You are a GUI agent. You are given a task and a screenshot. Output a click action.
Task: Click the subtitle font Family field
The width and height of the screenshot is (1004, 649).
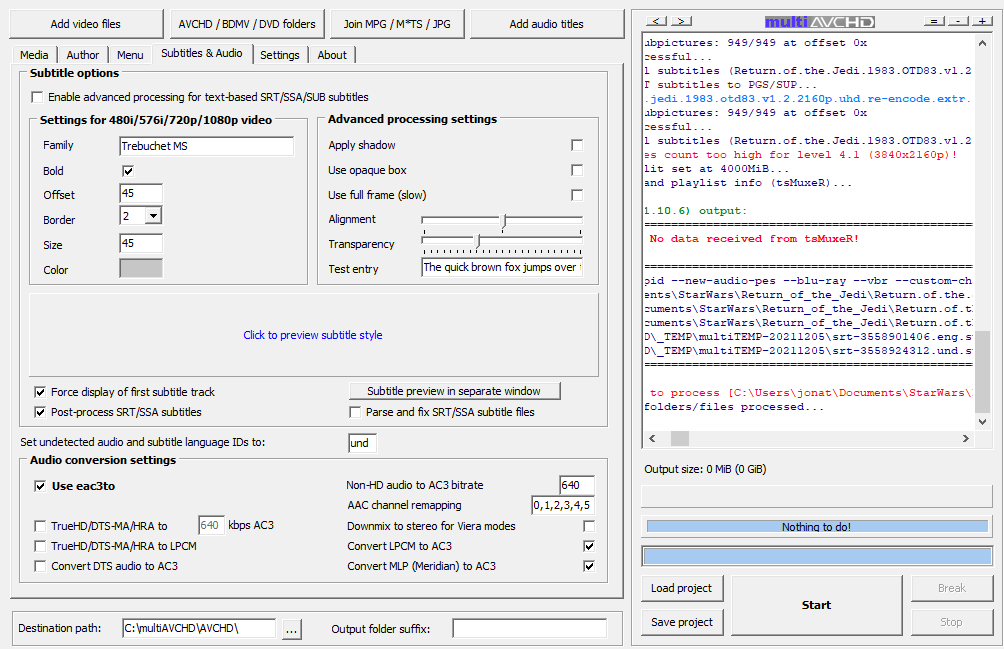[206, 146]
